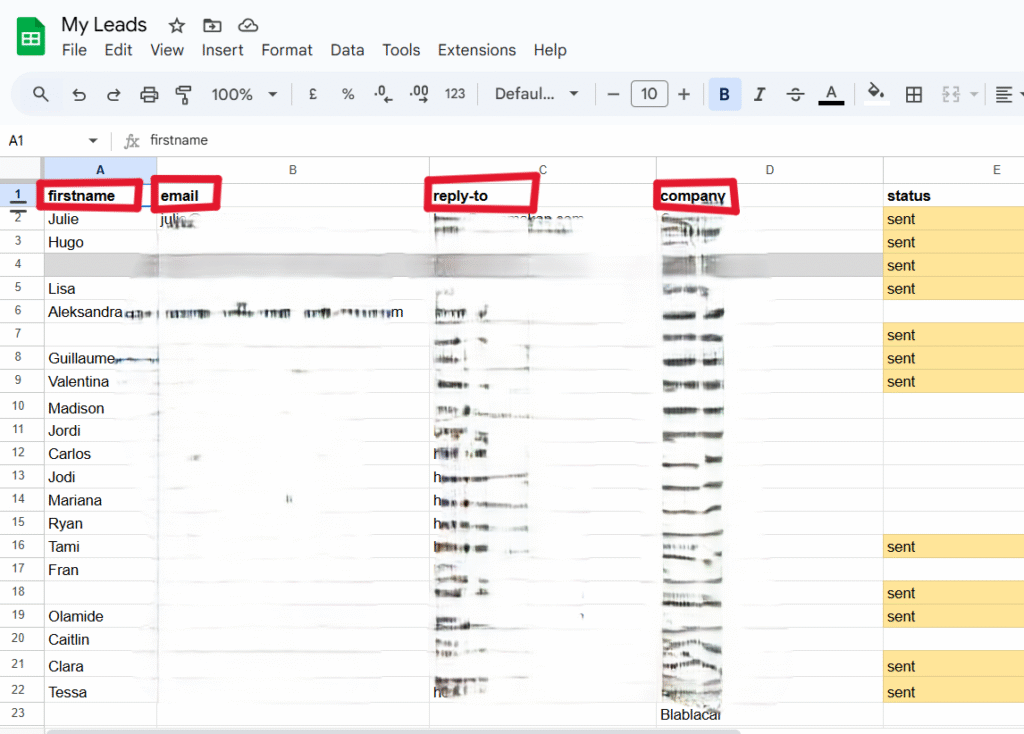Open the Data menu
Image resolution: width=1024 pixels, height=734 pixels.
pyautogui.click(x=347, y=50)
